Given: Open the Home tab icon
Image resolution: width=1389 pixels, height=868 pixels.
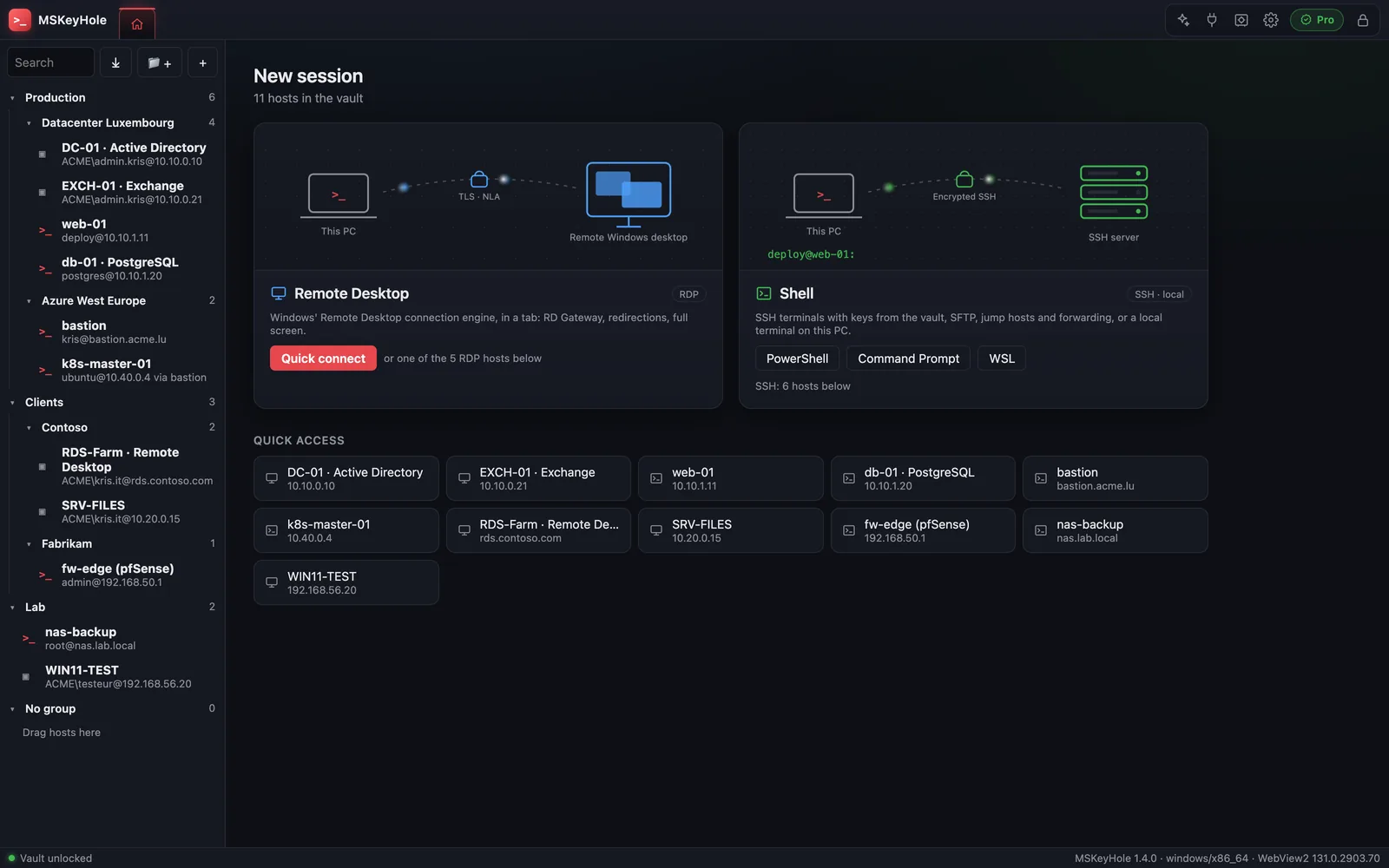Looking at the screenshot, I should pos(137,23).
